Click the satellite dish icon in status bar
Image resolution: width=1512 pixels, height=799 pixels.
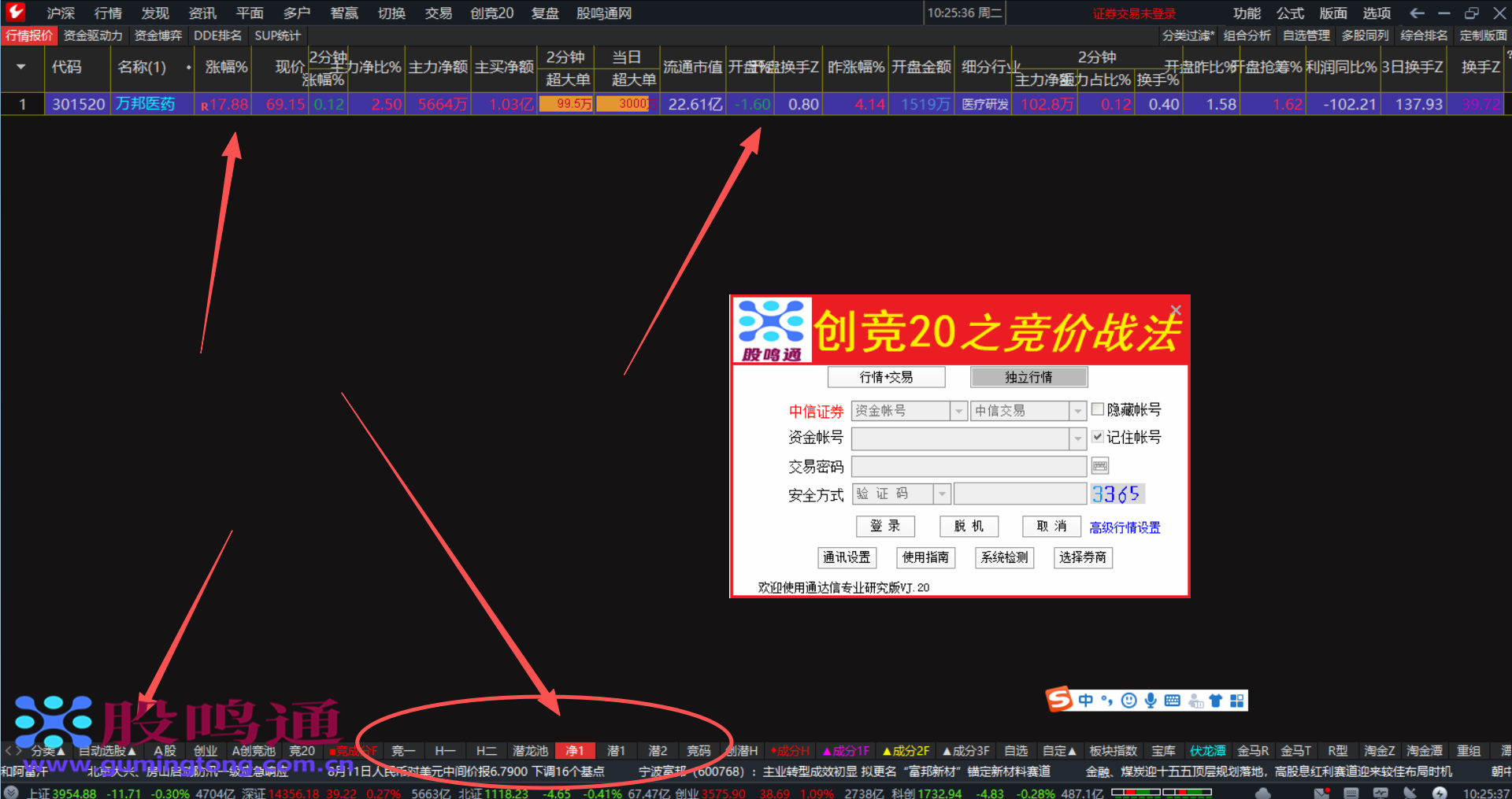(1410, 793)
